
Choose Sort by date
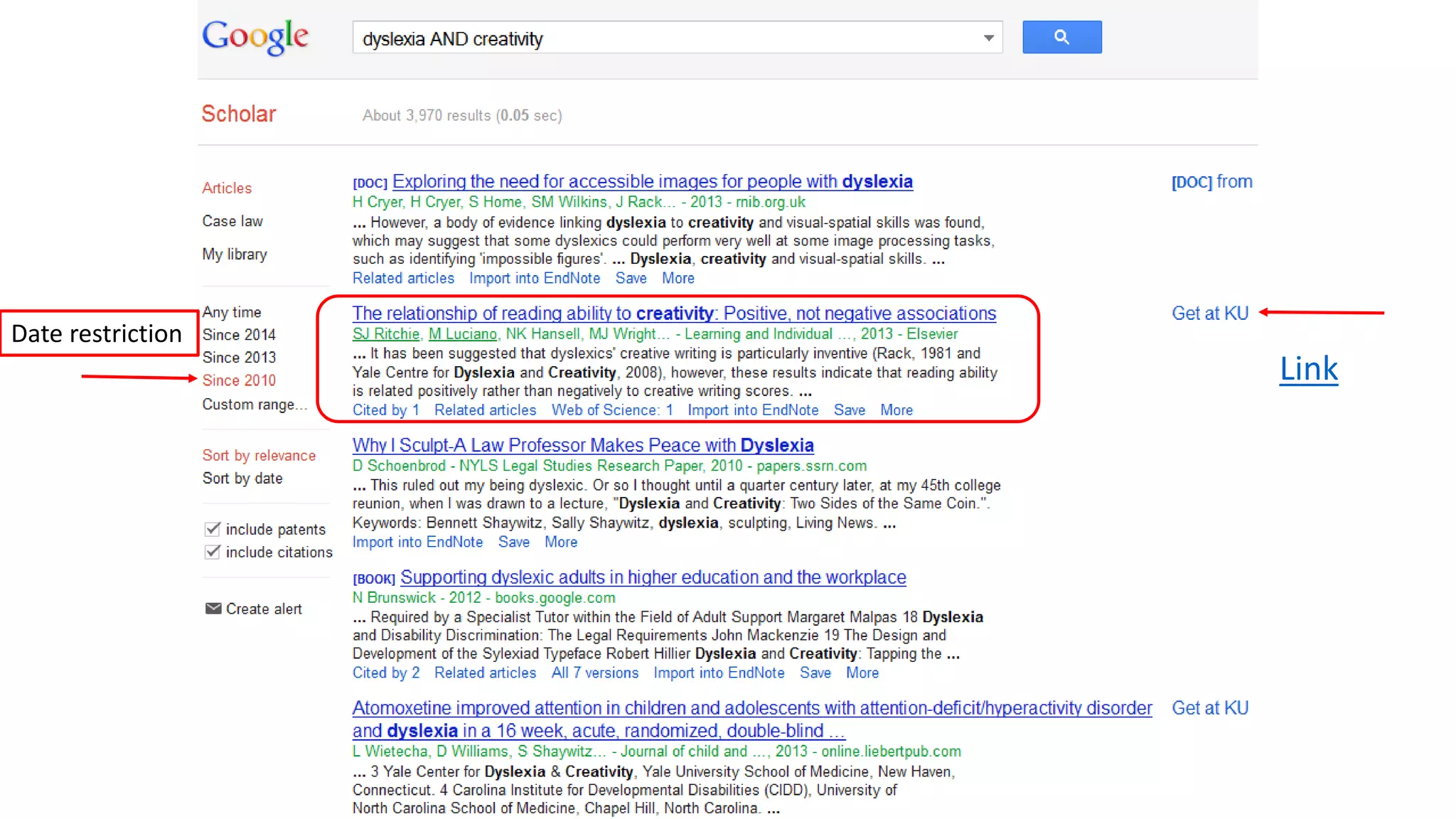pos(242,478)
